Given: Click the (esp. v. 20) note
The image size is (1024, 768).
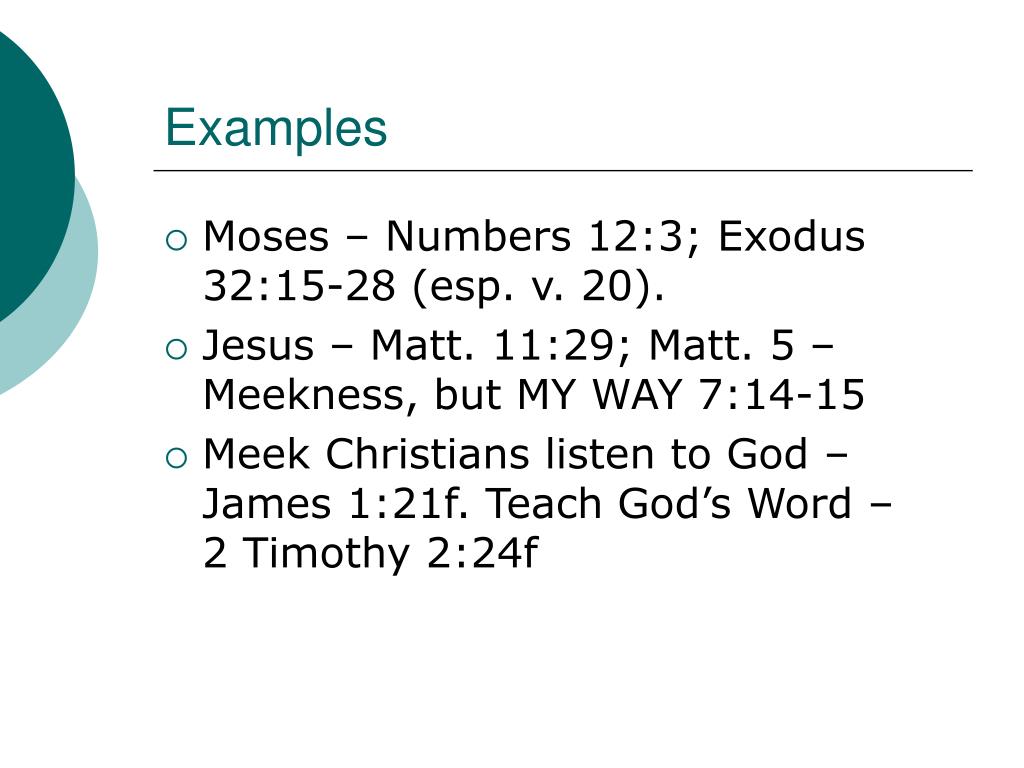Looking at the screenshot, I should click(x=538, y=287).
